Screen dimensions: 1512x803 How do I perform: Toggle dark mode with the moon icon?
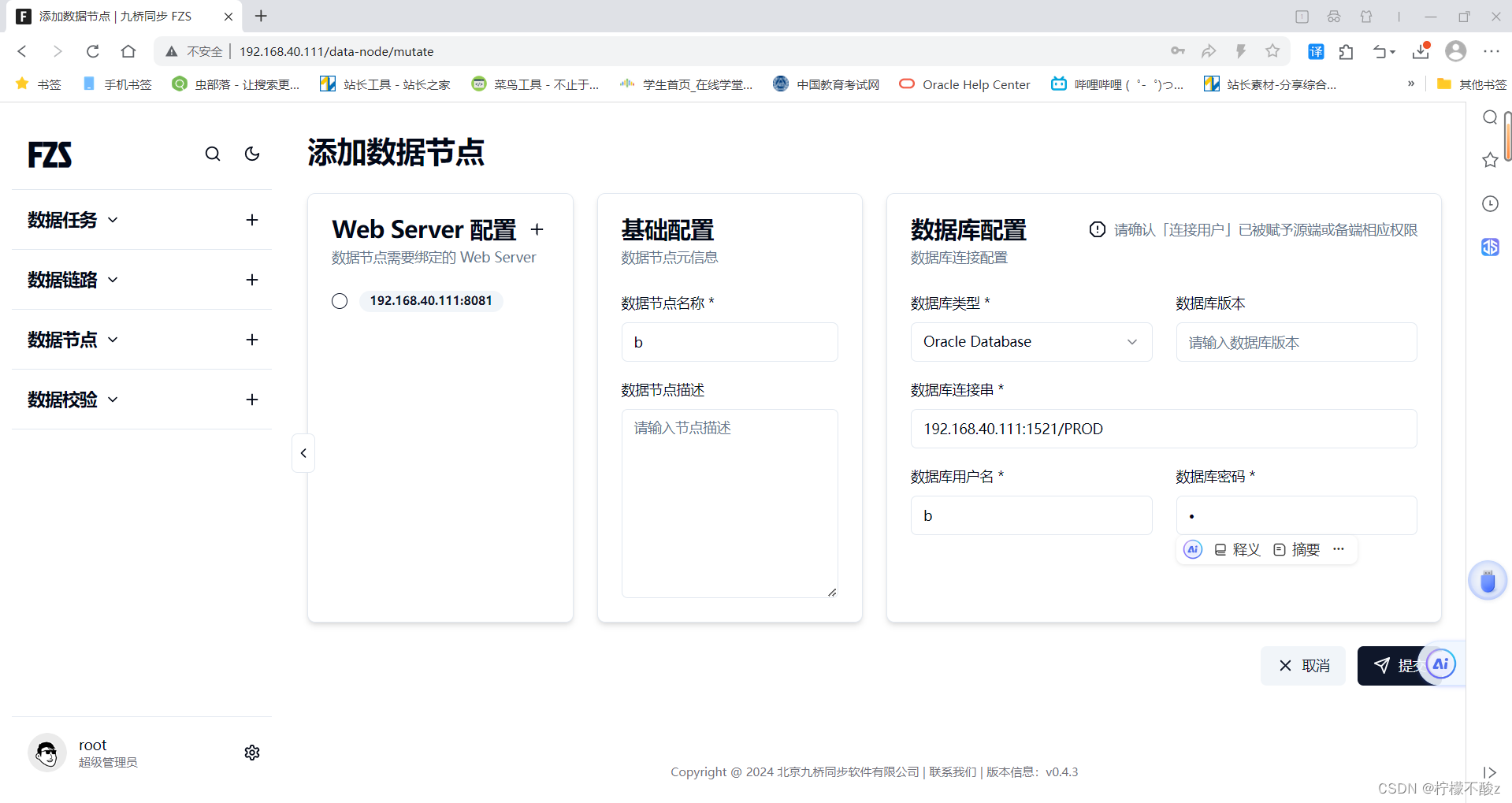coord(251,154)
